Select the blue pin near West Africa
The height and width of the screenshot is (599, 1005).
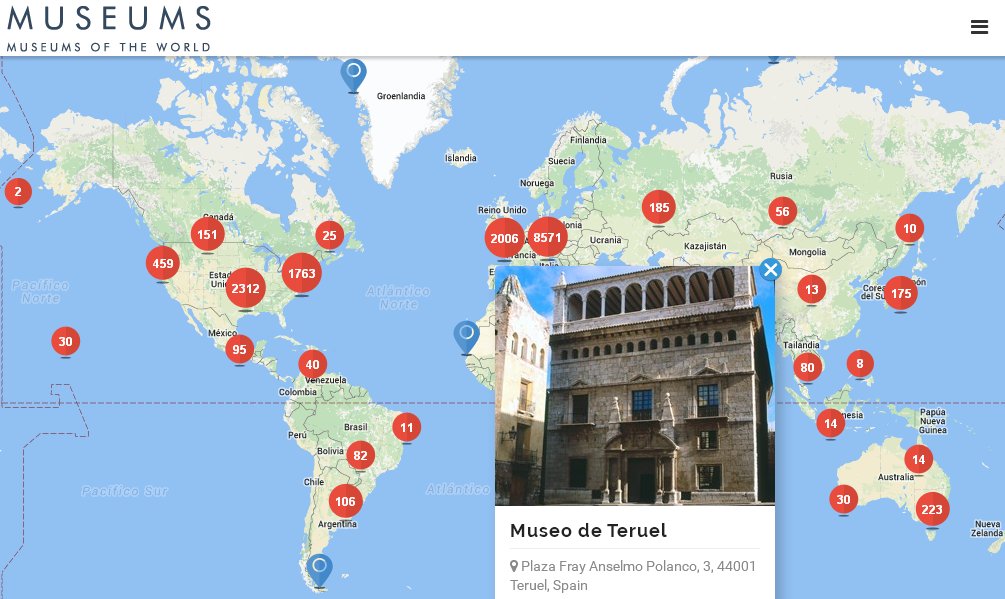[466, 332]
